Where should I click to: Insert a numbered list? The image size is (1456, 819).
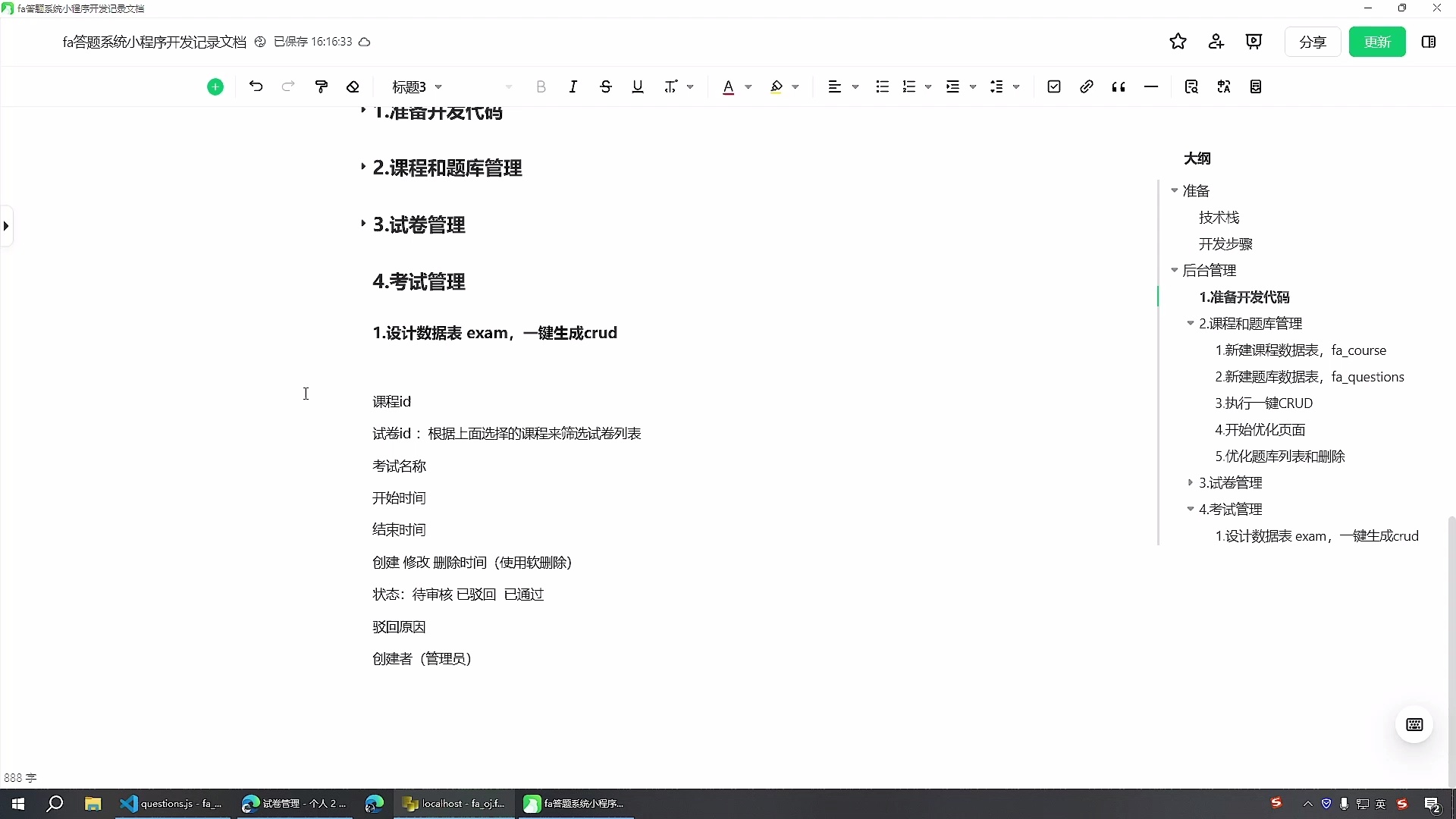pos(909,87)
